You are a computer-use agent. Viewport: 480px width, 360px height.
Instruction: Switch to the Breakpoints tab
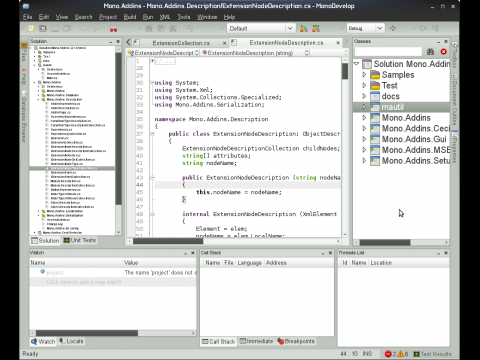(296, 341)
